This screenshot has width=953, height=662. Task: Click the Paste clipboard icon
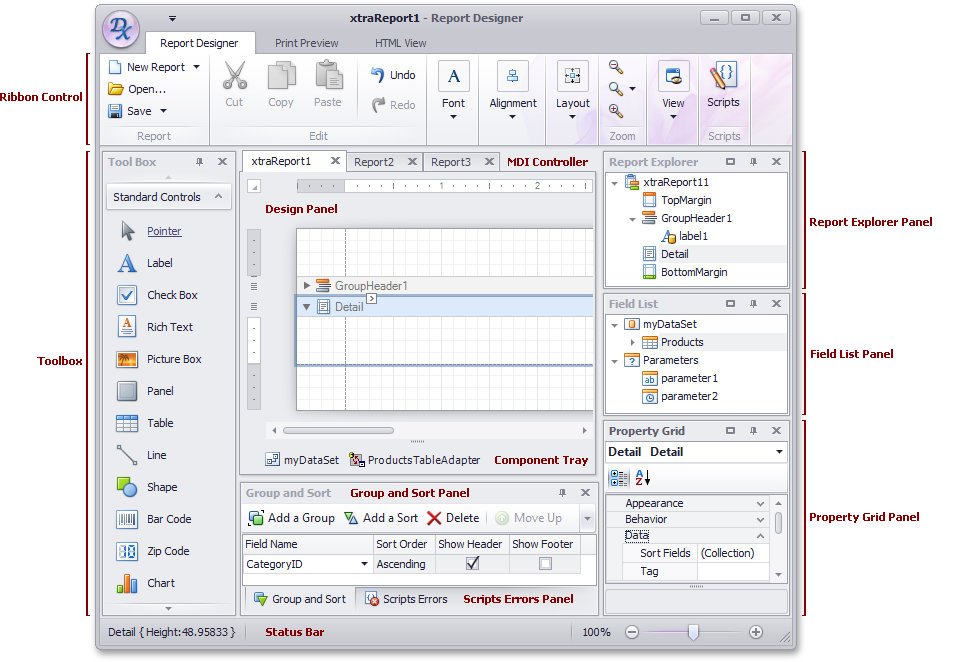click(x=329, y=75)
